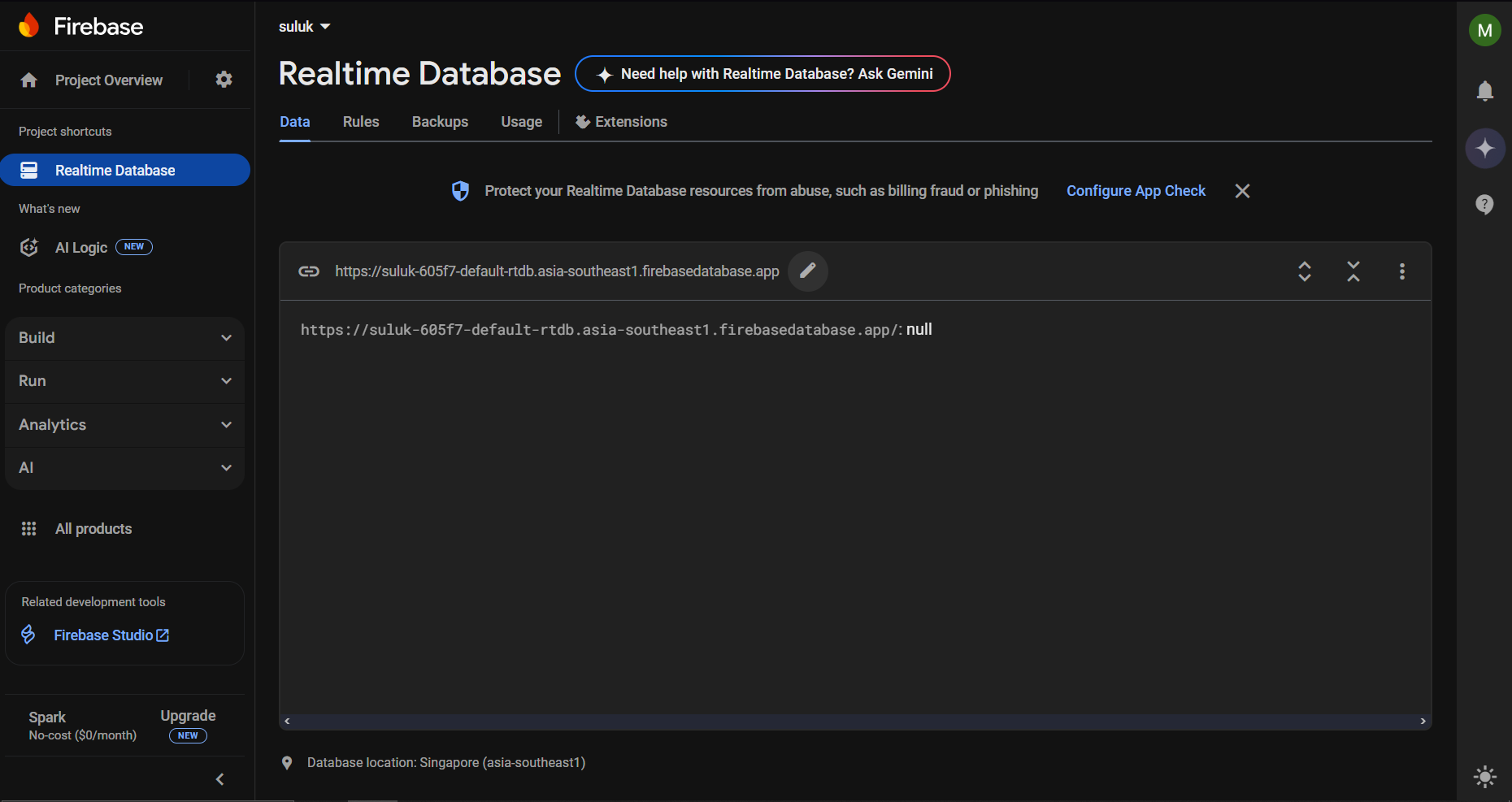The height and width of the screenshot is (802, 1512).
Task: Open Project Overview home icon
Action: pyautogui.click(x=29, y=80)
